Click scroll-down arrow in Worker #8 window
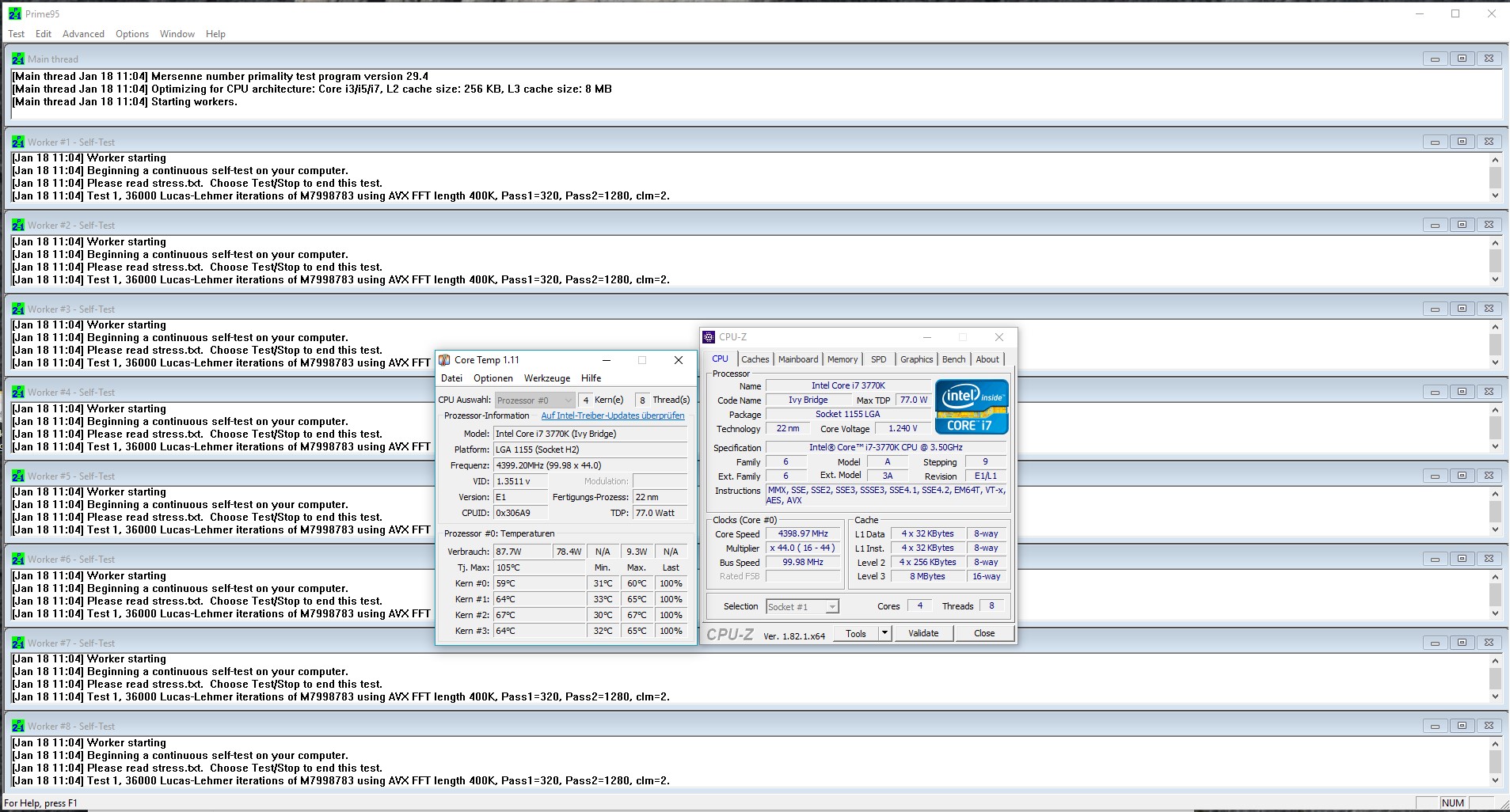 click(x=1495, y=780)
